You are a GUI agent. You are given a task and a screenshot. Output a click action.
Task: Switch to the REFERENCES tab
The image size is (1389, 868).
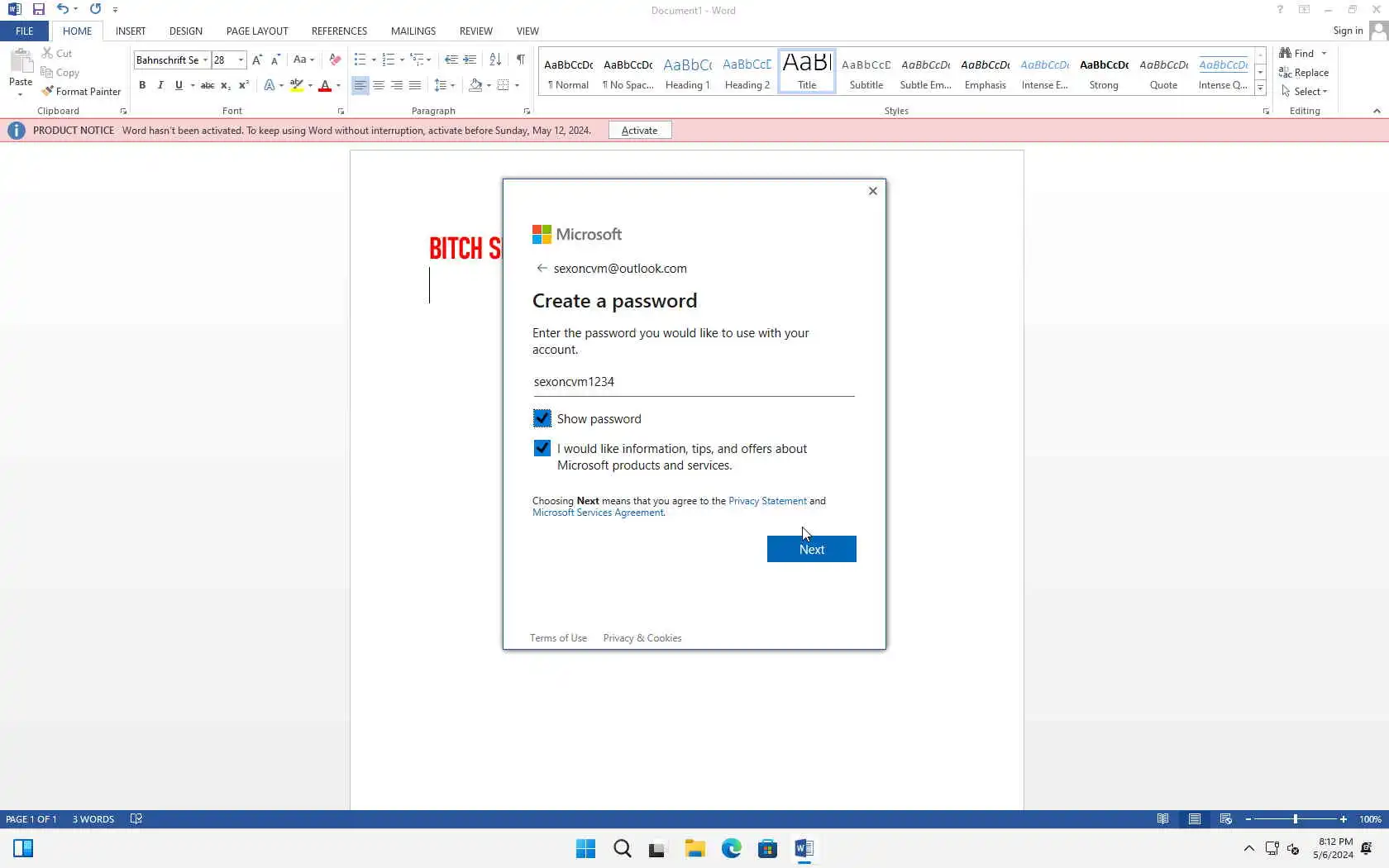[x=339, y=31]
